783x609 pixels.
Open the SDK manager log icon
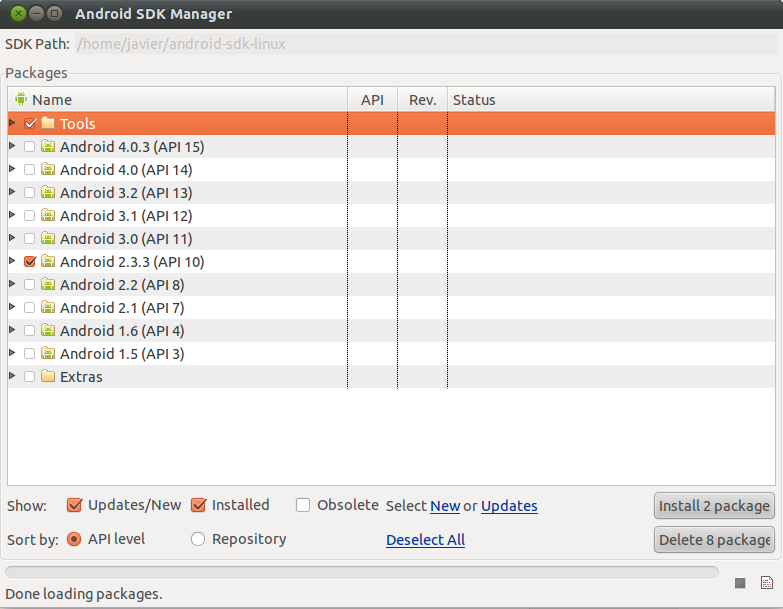coord(766,583)
